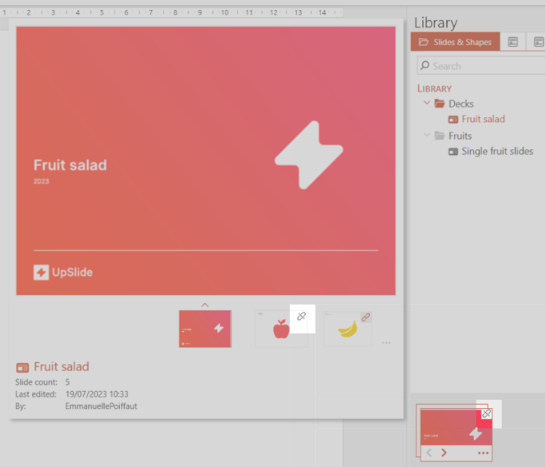
Task: Open the third library tab icon
Action: (x=539, y=42)
